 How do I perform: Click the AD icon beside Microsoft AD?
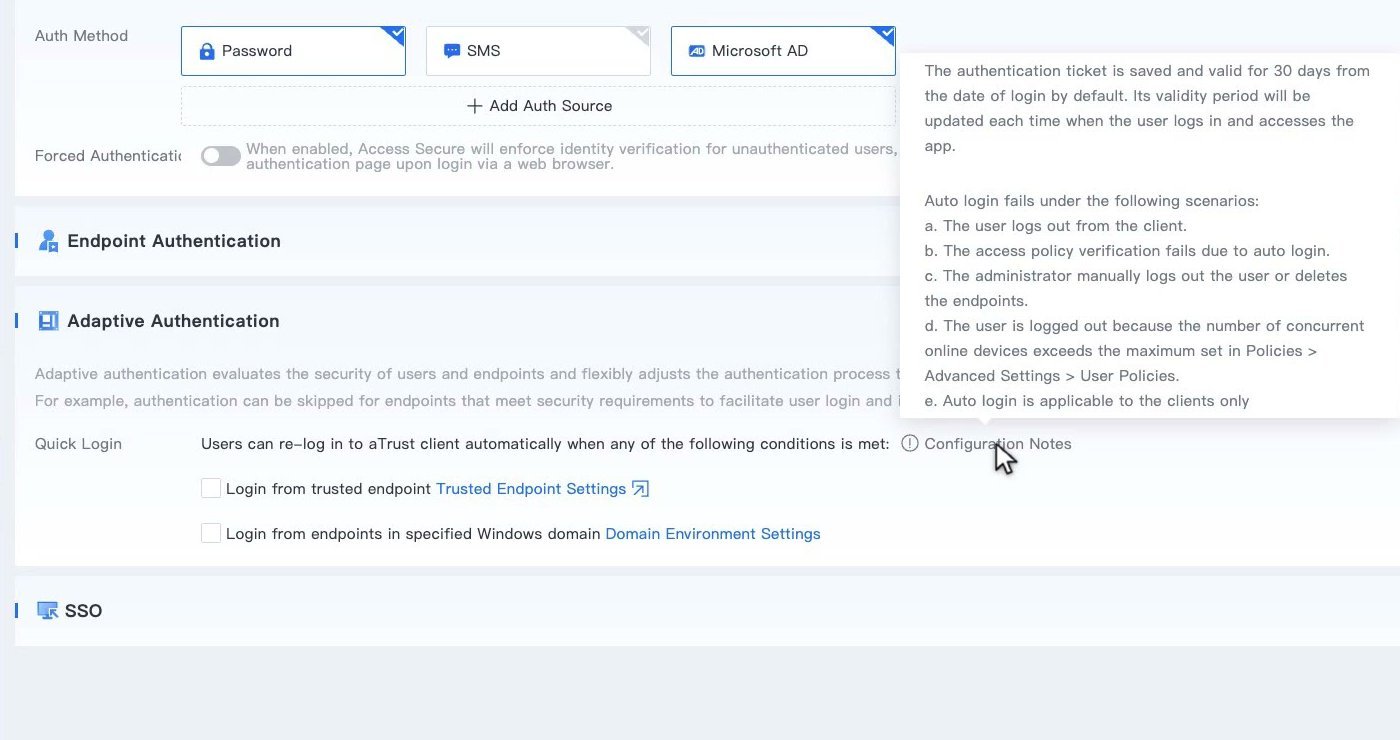click(697, 51)
